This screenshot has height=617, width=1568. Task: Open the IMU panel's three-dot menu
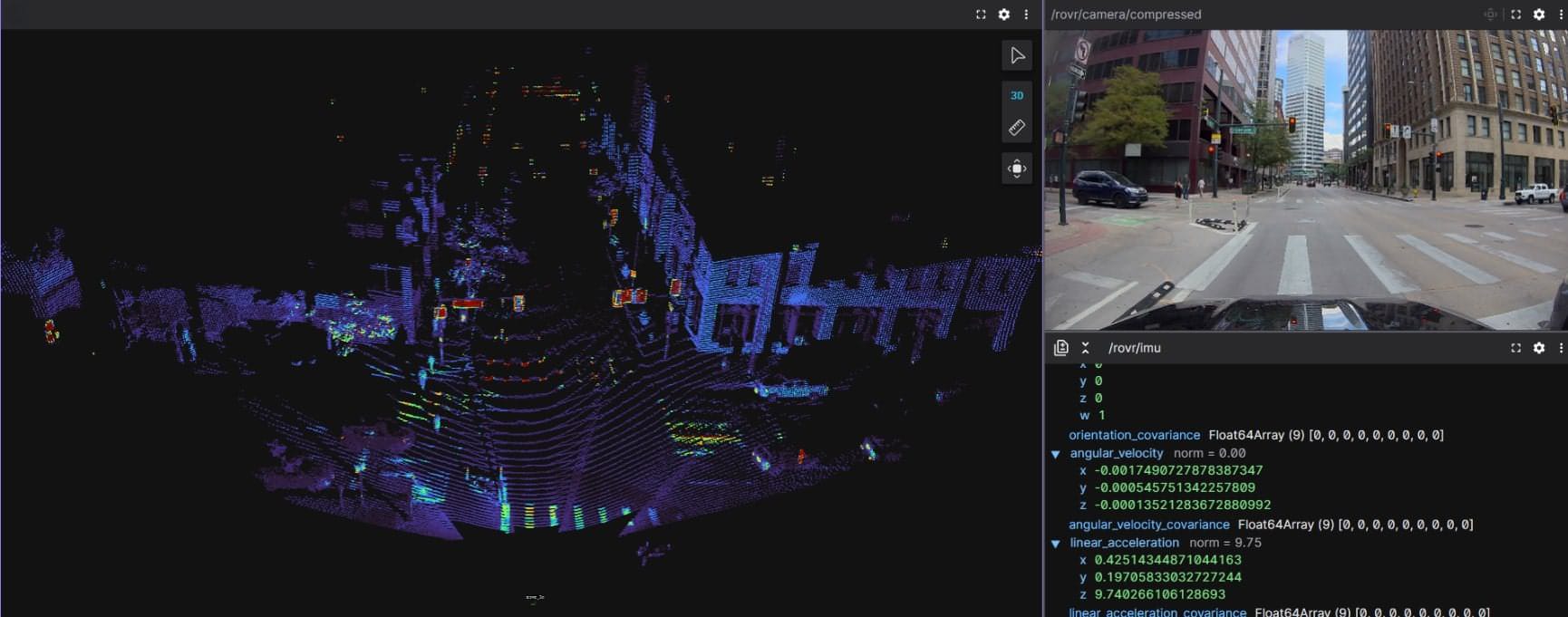click(x=1561, y=348)
